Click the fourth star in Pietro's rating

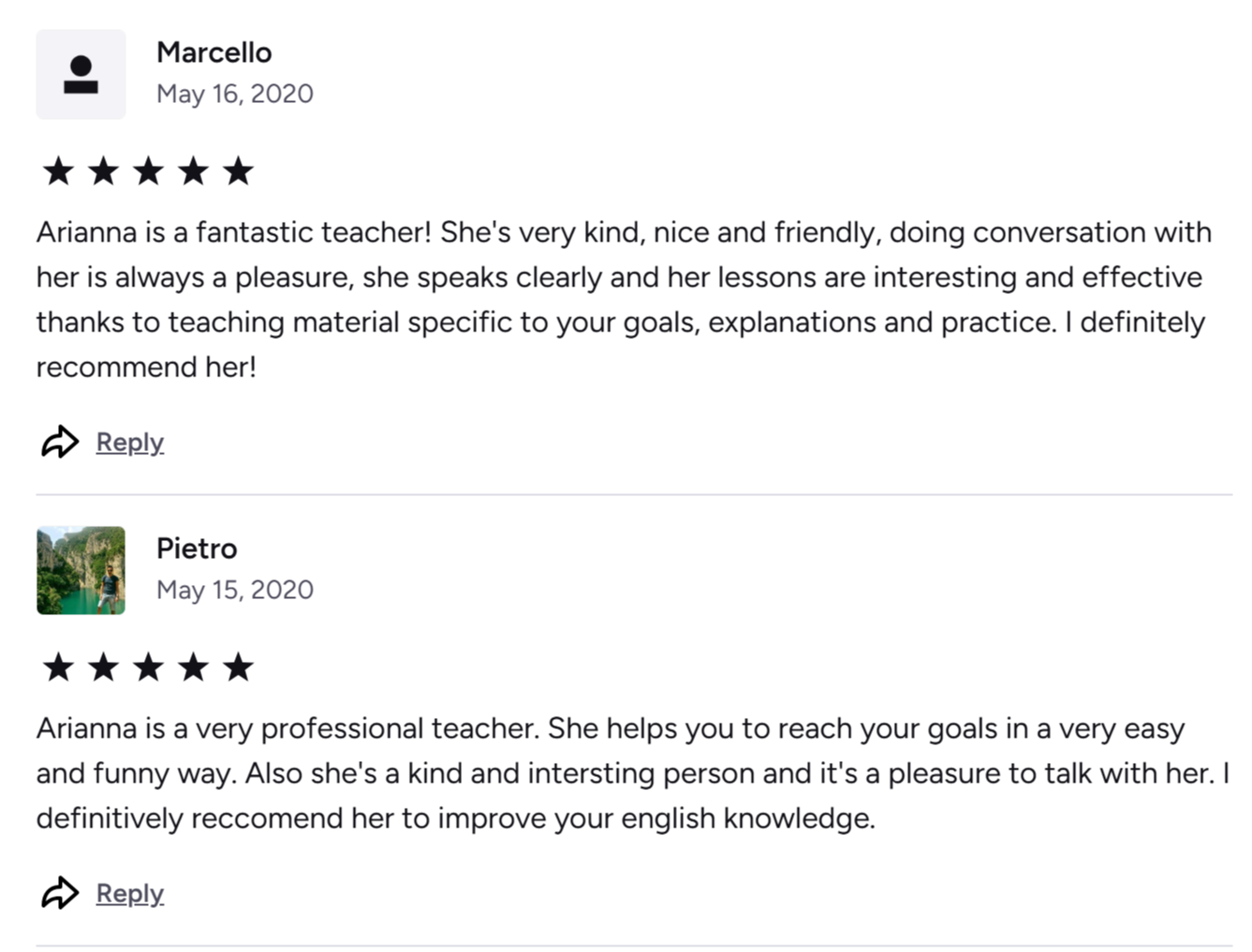click(193, 667)
